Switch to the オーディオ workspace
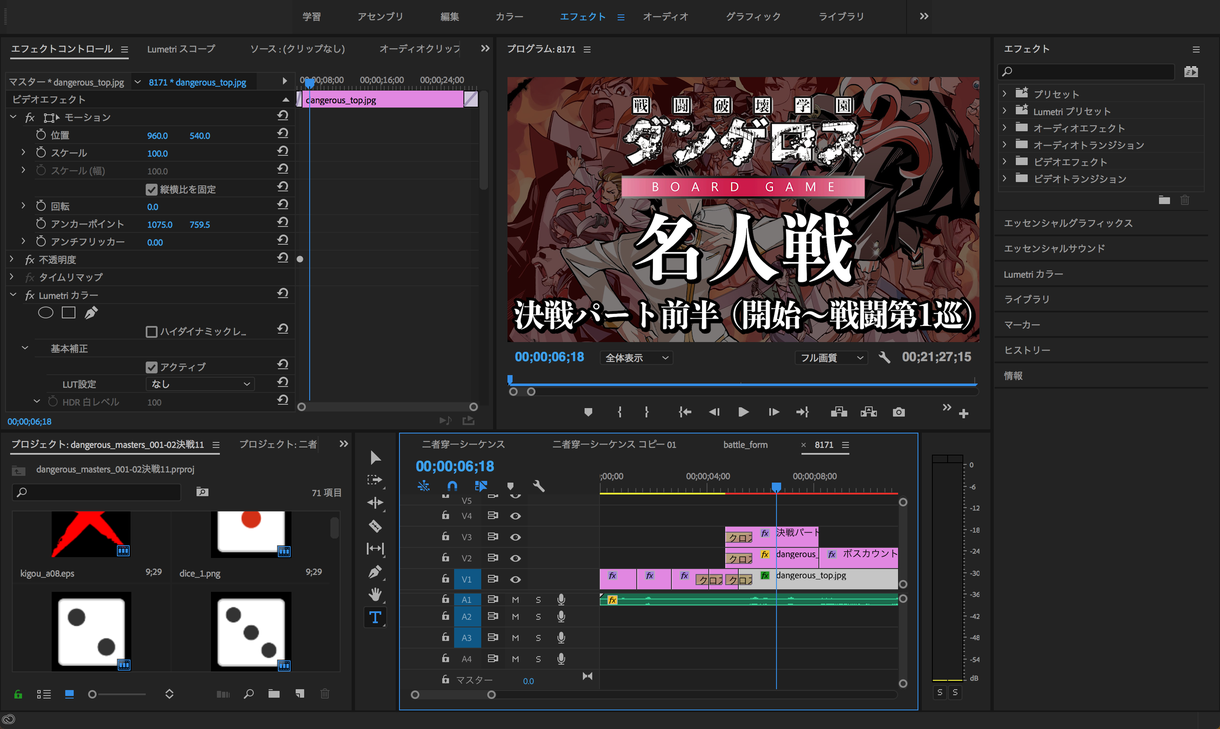The width and height of the screenshot is (1220, 729). click(x=665, y=17)
